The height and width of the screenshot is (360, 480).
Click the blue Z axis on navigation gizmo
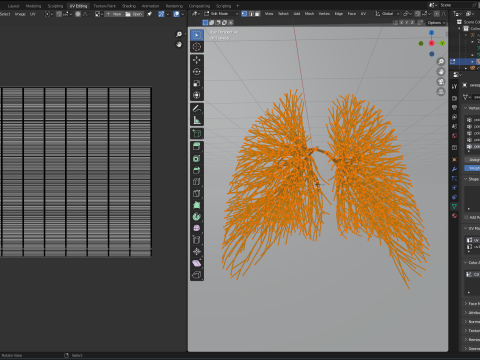[x=432, y=33]
